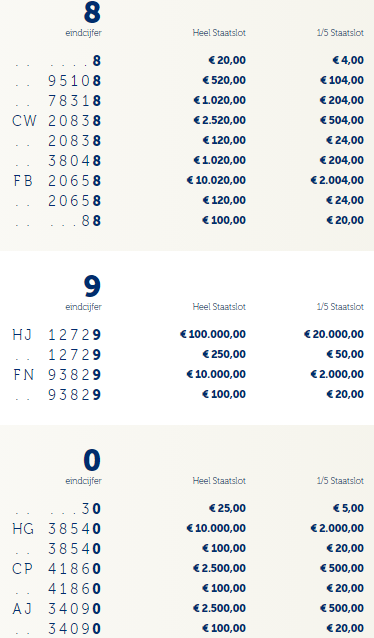The width and height of the screenshot is (374, 638).
Task: Click the large 0 eindcijfer heading
Action: (x=92, y=460)
